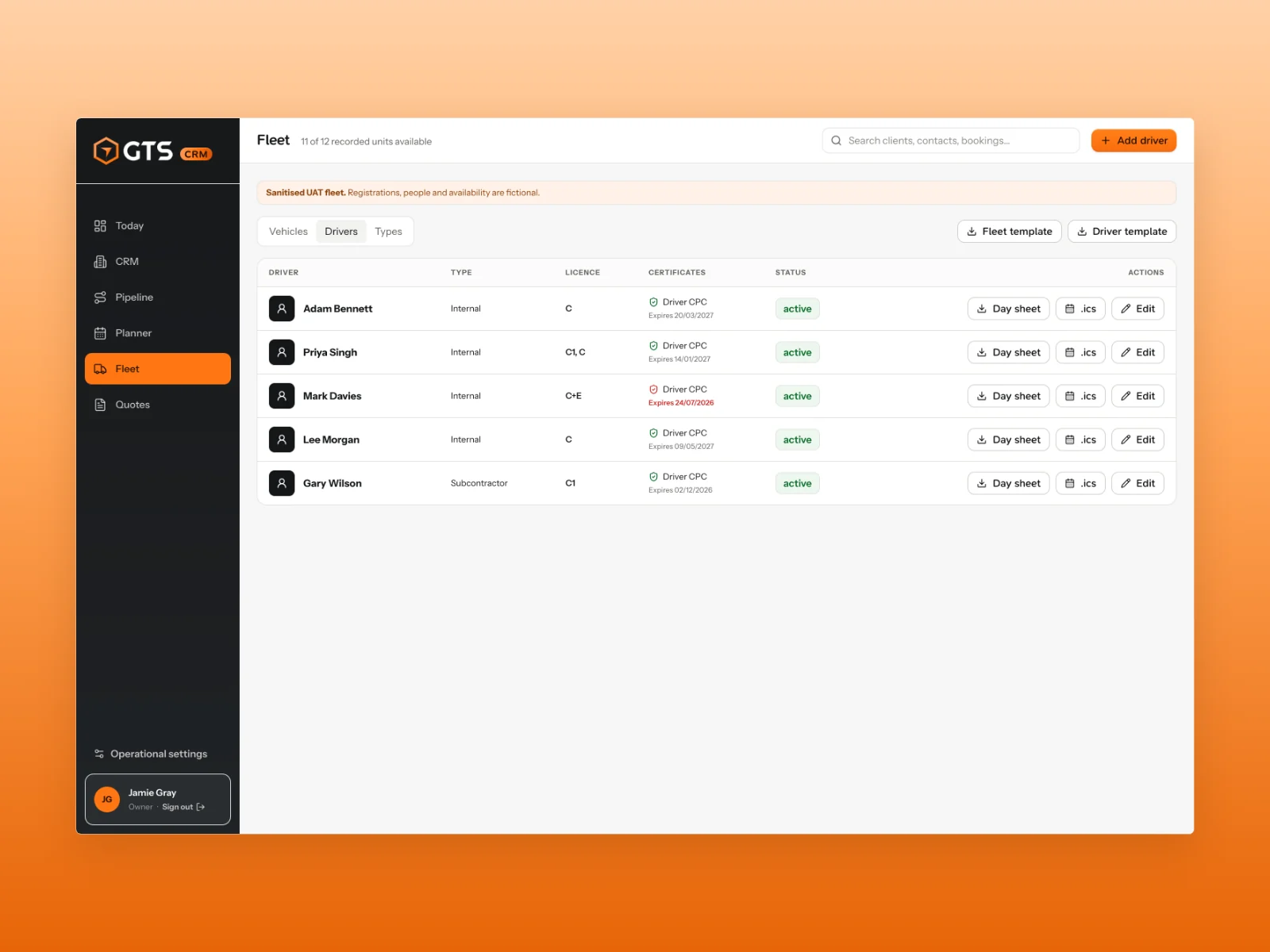Export Gary Wilson's .ics calendar

pos(1080,483)
